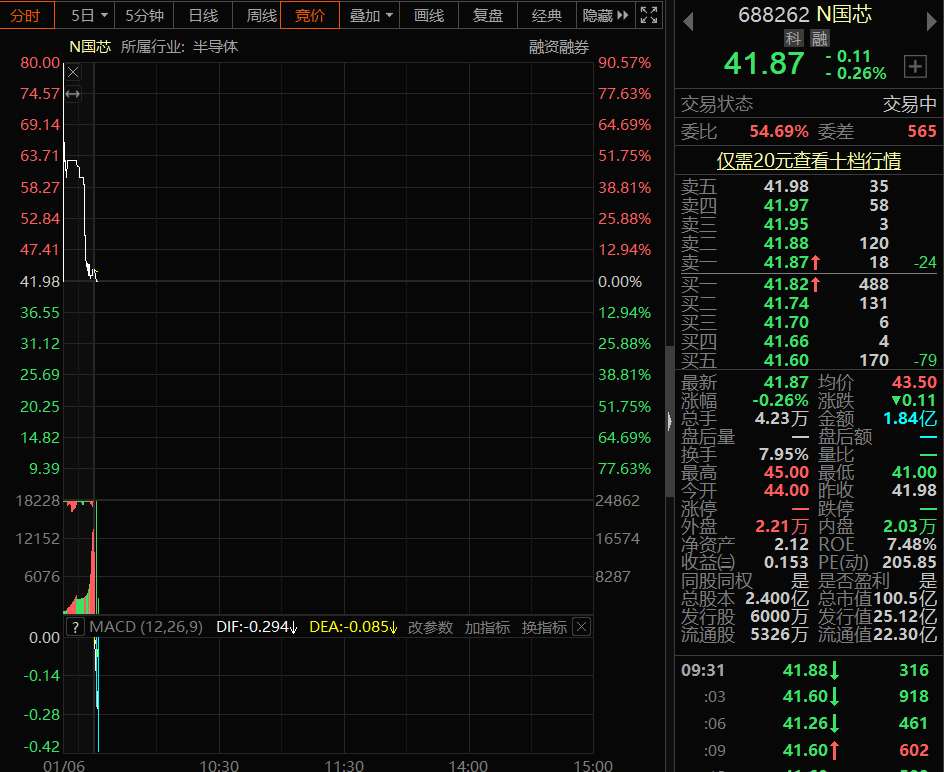Screen dimensions: 944x772
Task: Click the X icon at chart top-left
Action: pyautogui.click(x=72, y=72)
